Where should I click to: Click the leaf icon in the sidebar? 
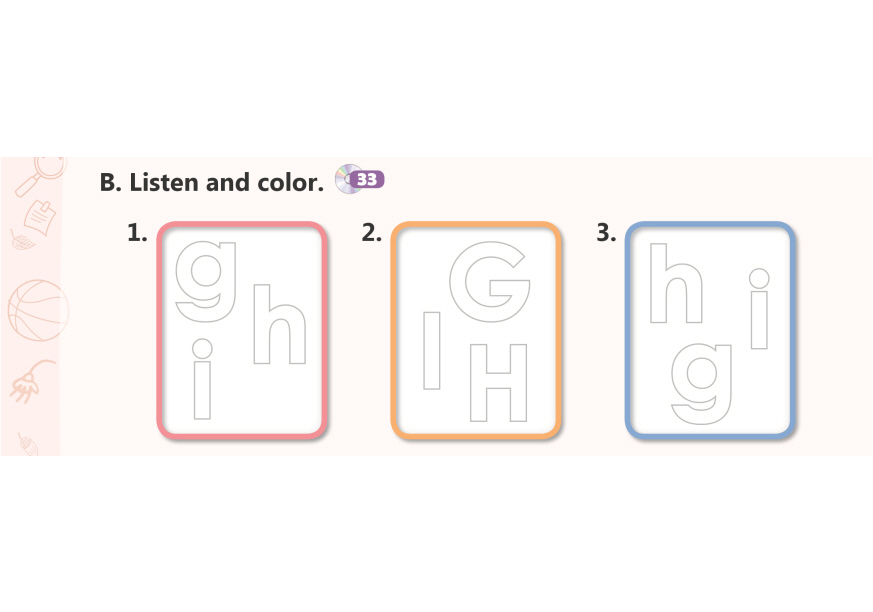pyautogui.click(x=19, y=239)
